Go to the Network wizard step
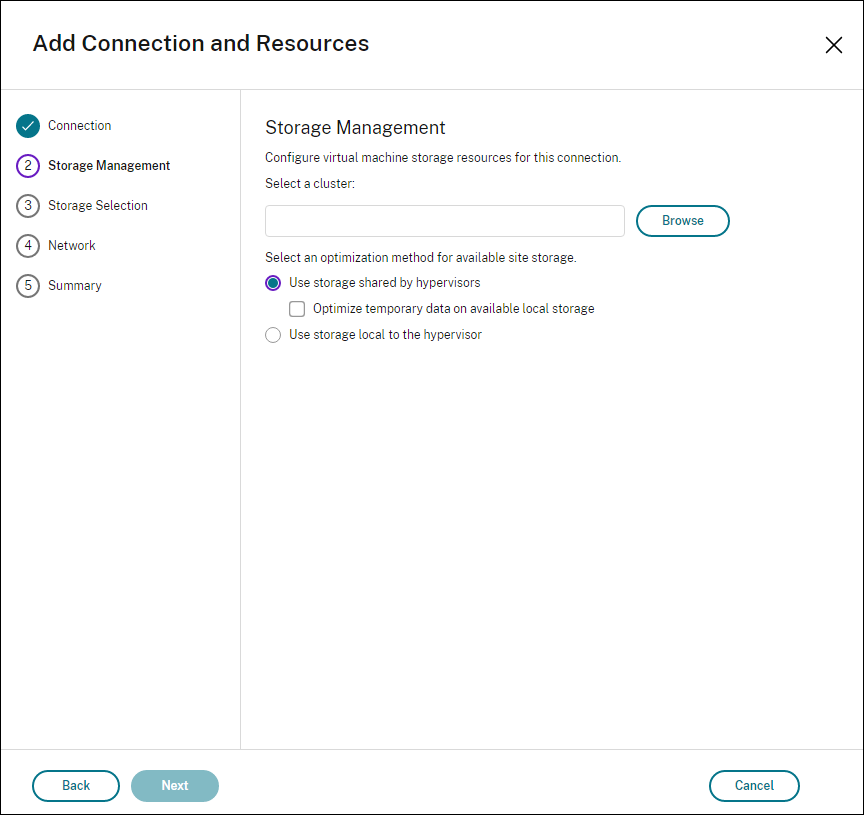This screenshot has width=864, height=815. click(x=71, y=245)
